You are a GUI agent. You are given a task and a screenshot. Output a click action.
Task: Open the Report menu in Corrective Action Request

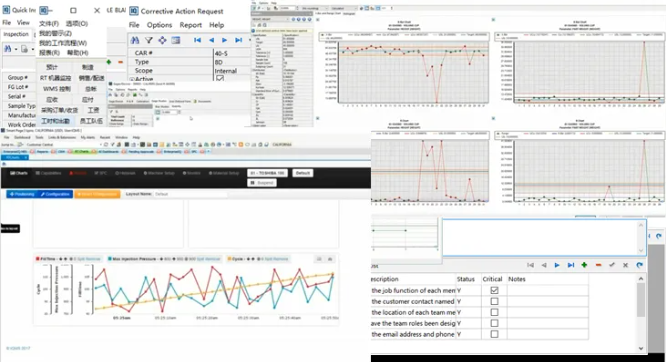pyautogui.click(x=191, y=25)
